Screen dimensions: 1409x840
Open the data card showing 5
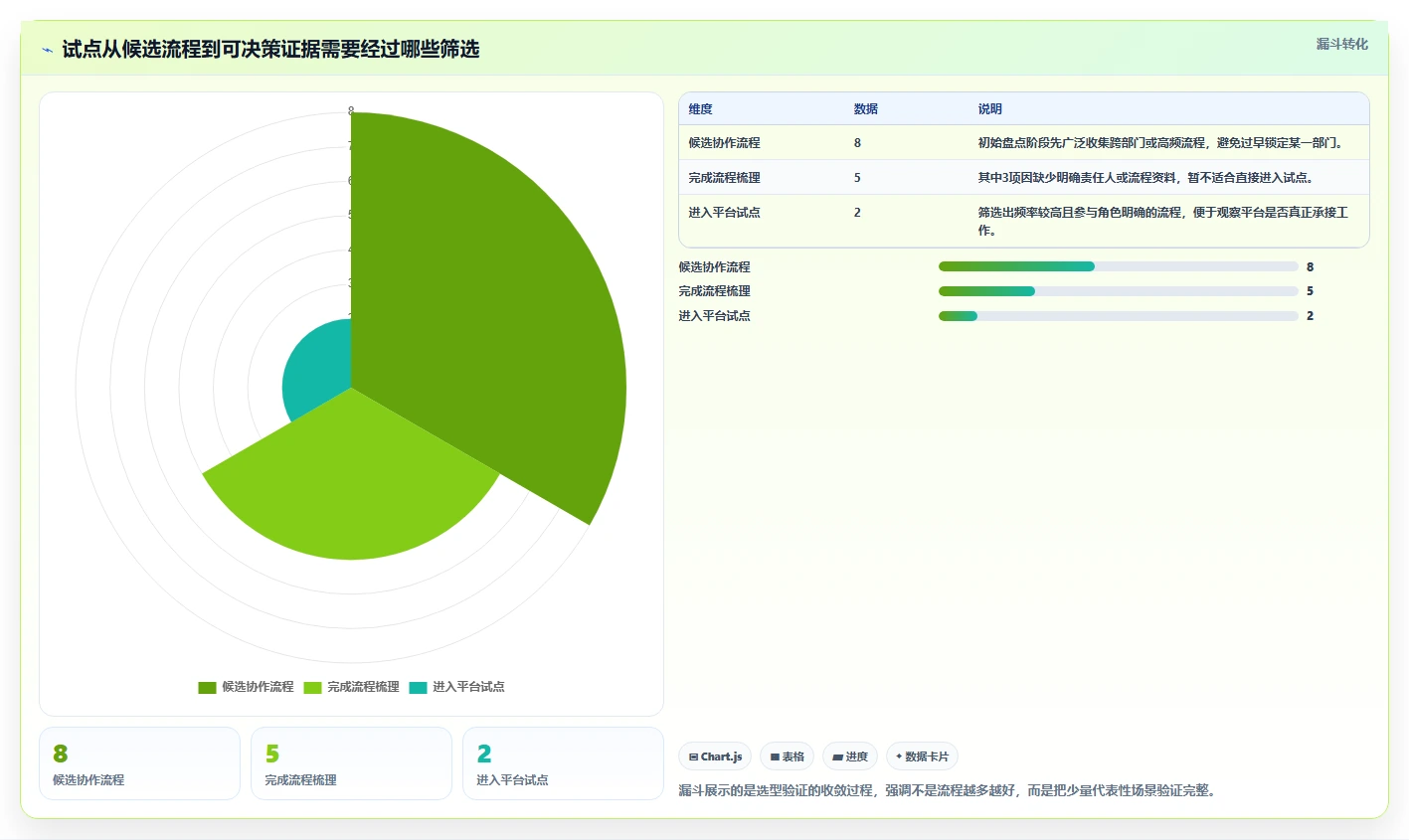[351, 763]
